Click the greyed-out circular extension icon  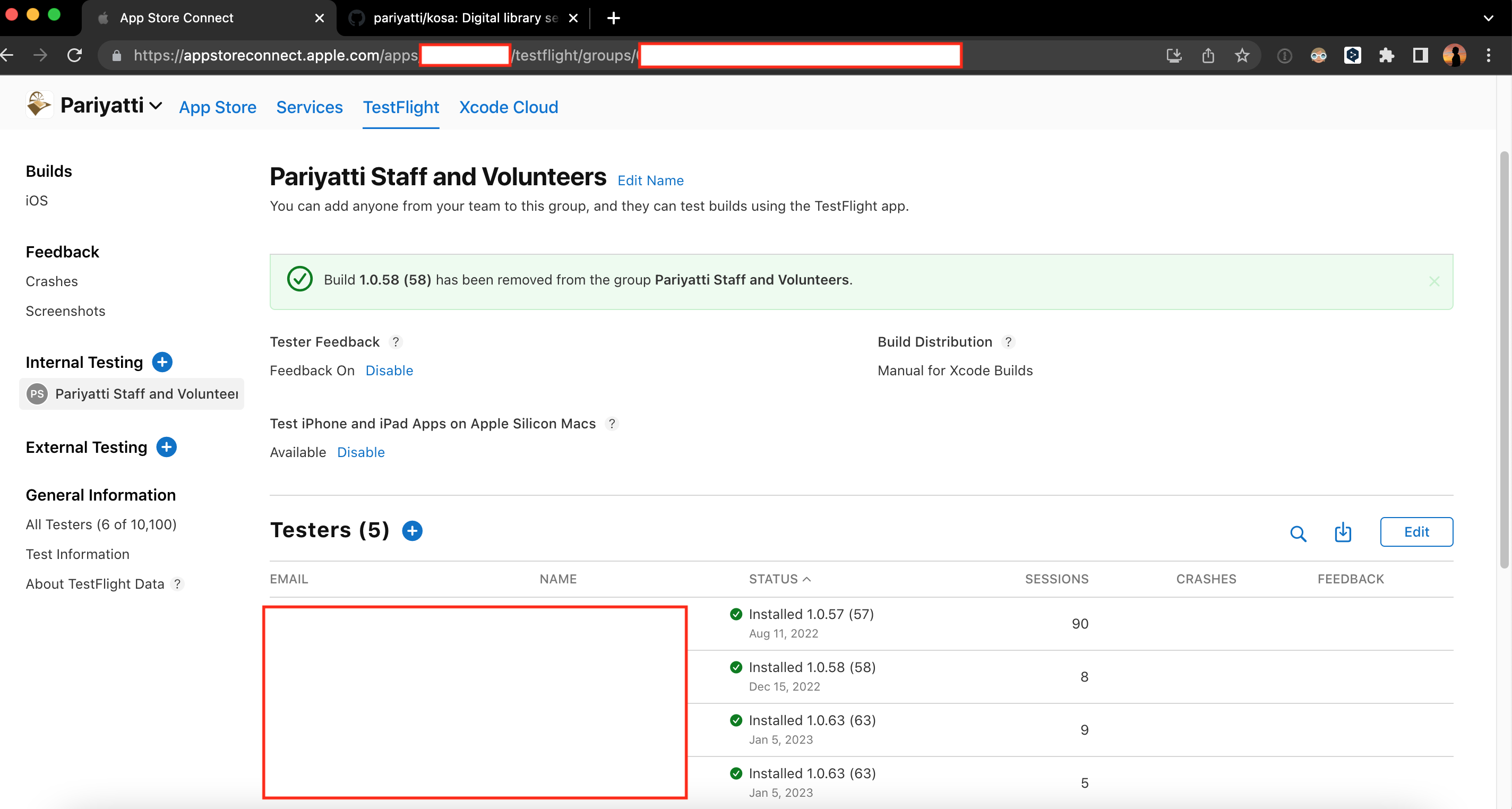pos(1284,56)
